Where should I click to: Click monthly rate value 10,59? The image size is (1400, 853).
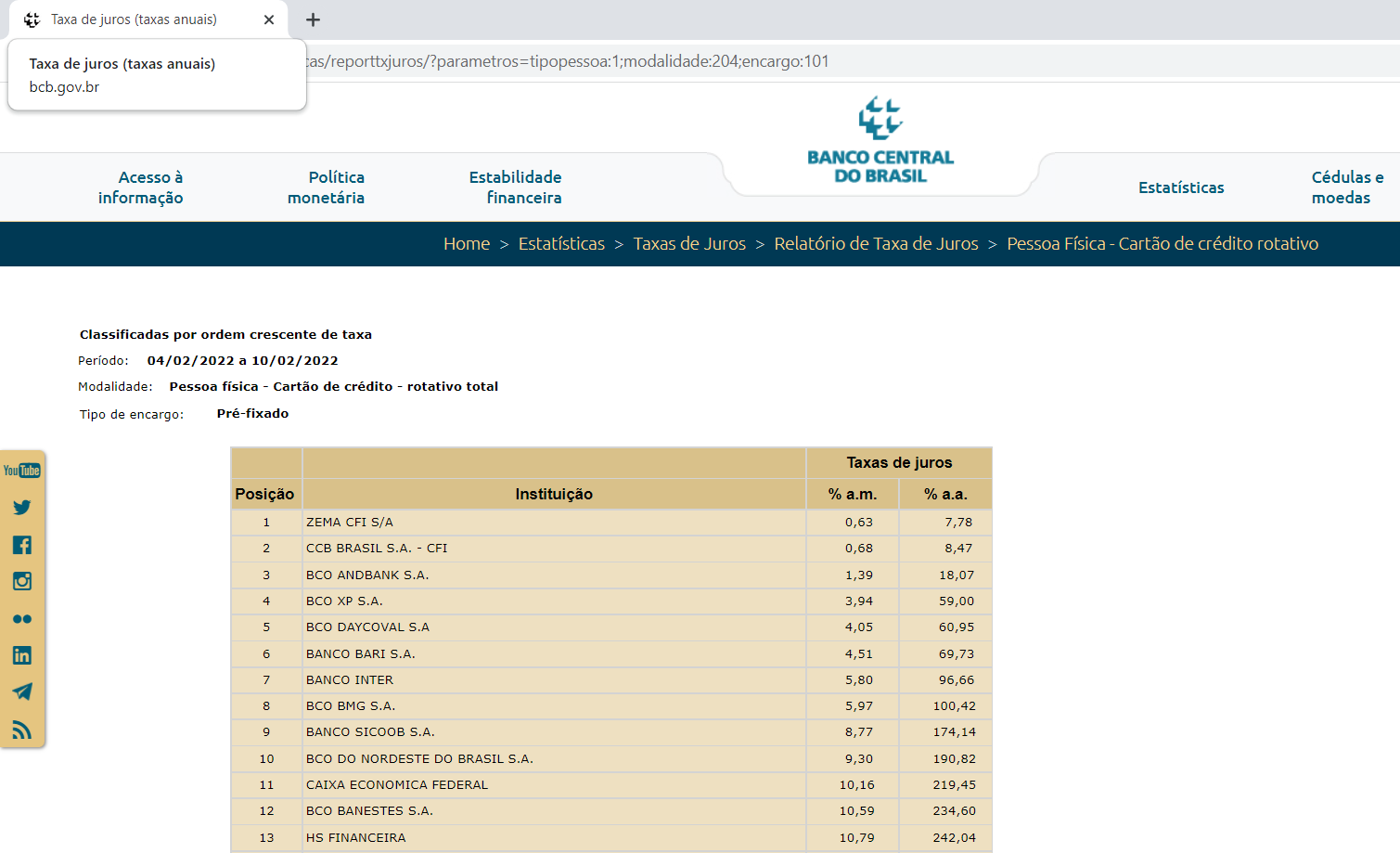coord(856,811)
